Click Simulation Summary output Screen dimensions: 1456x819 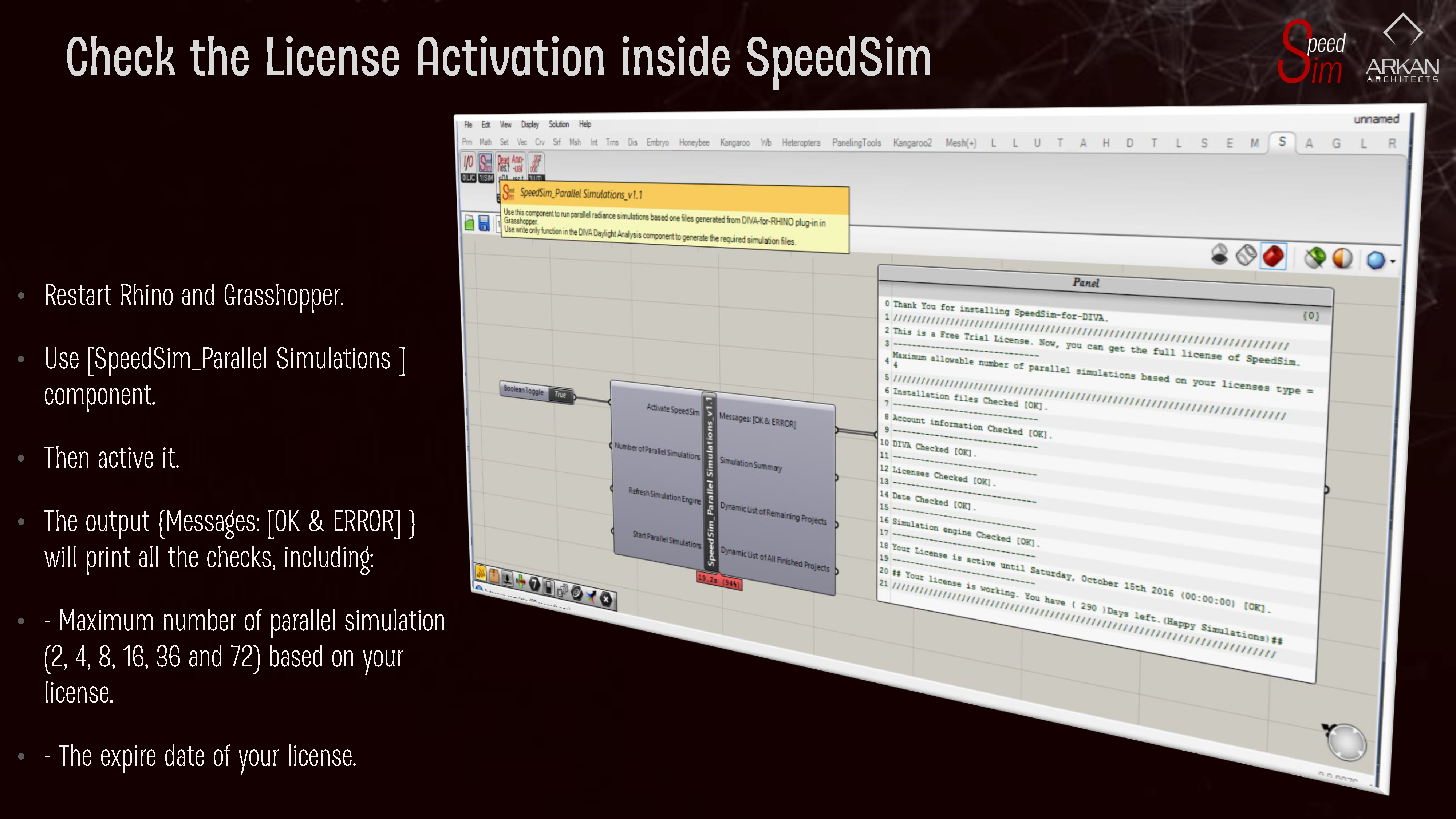[x=750, y=464]
